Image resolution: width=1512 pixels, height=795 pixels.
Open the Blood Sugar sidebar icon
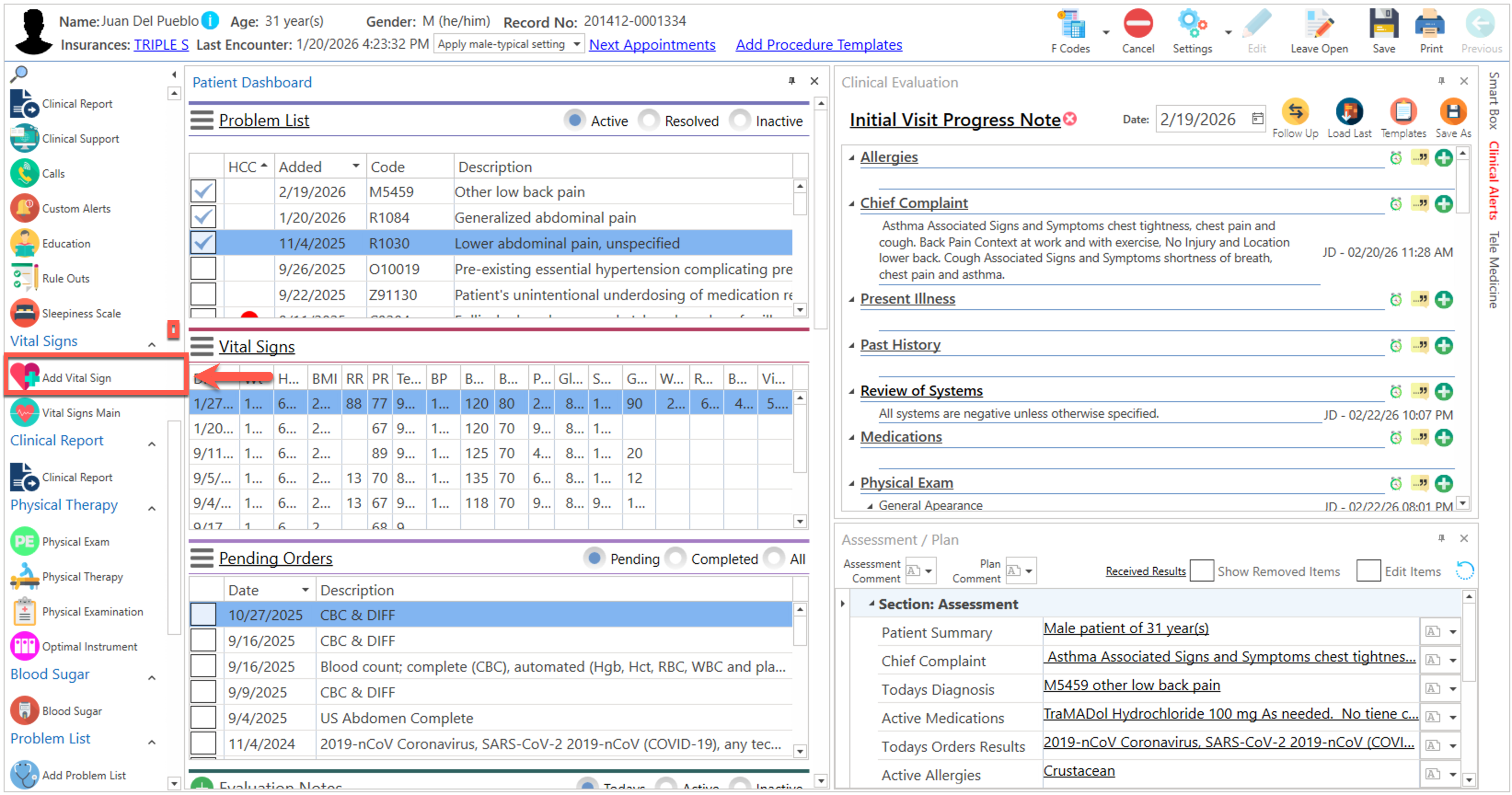click(x=24, y=710)
